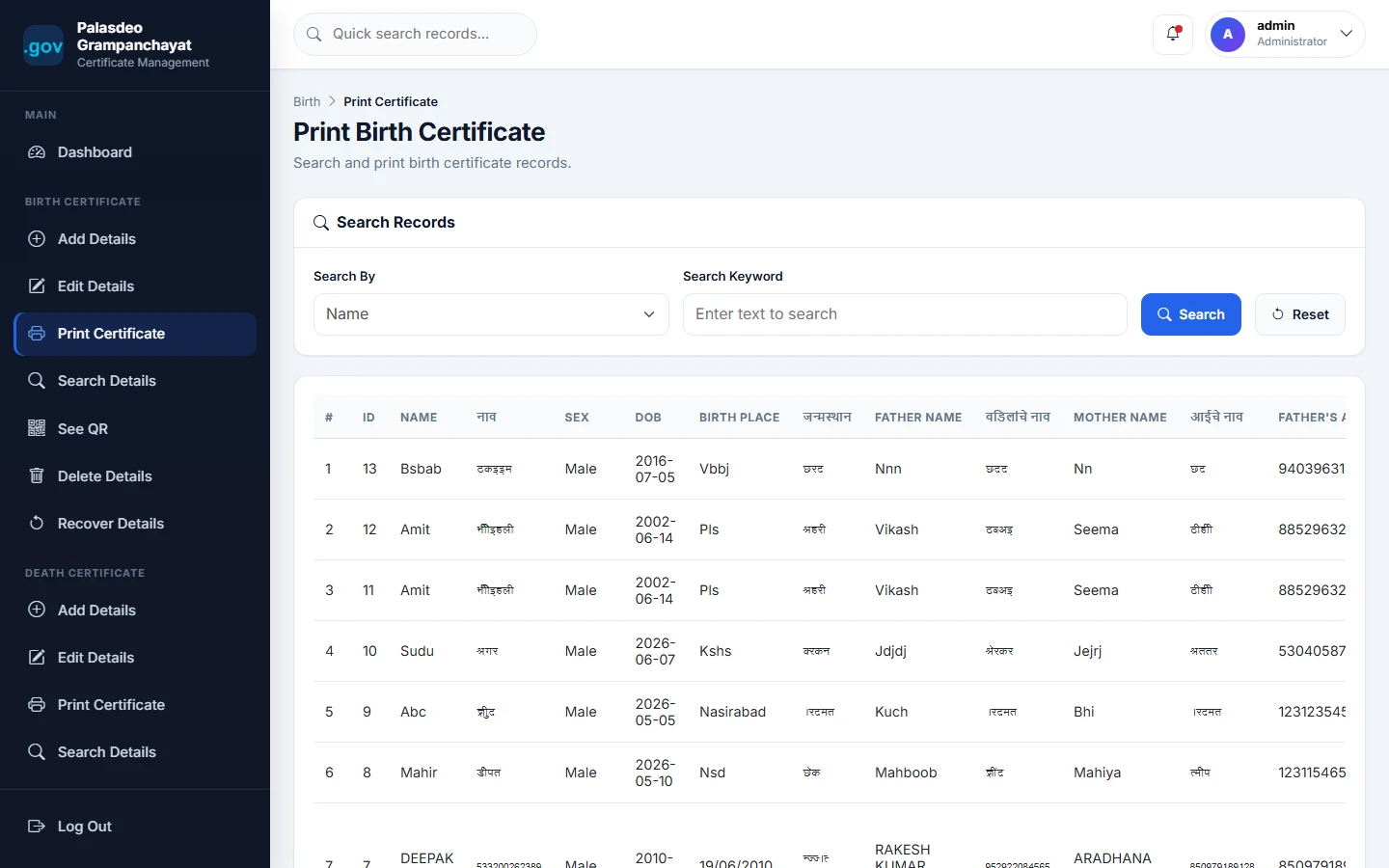The height and width of the screenshot is (868, 1389).
Task: Click the birth place Nasirabad
Action: tap(732, 712)
